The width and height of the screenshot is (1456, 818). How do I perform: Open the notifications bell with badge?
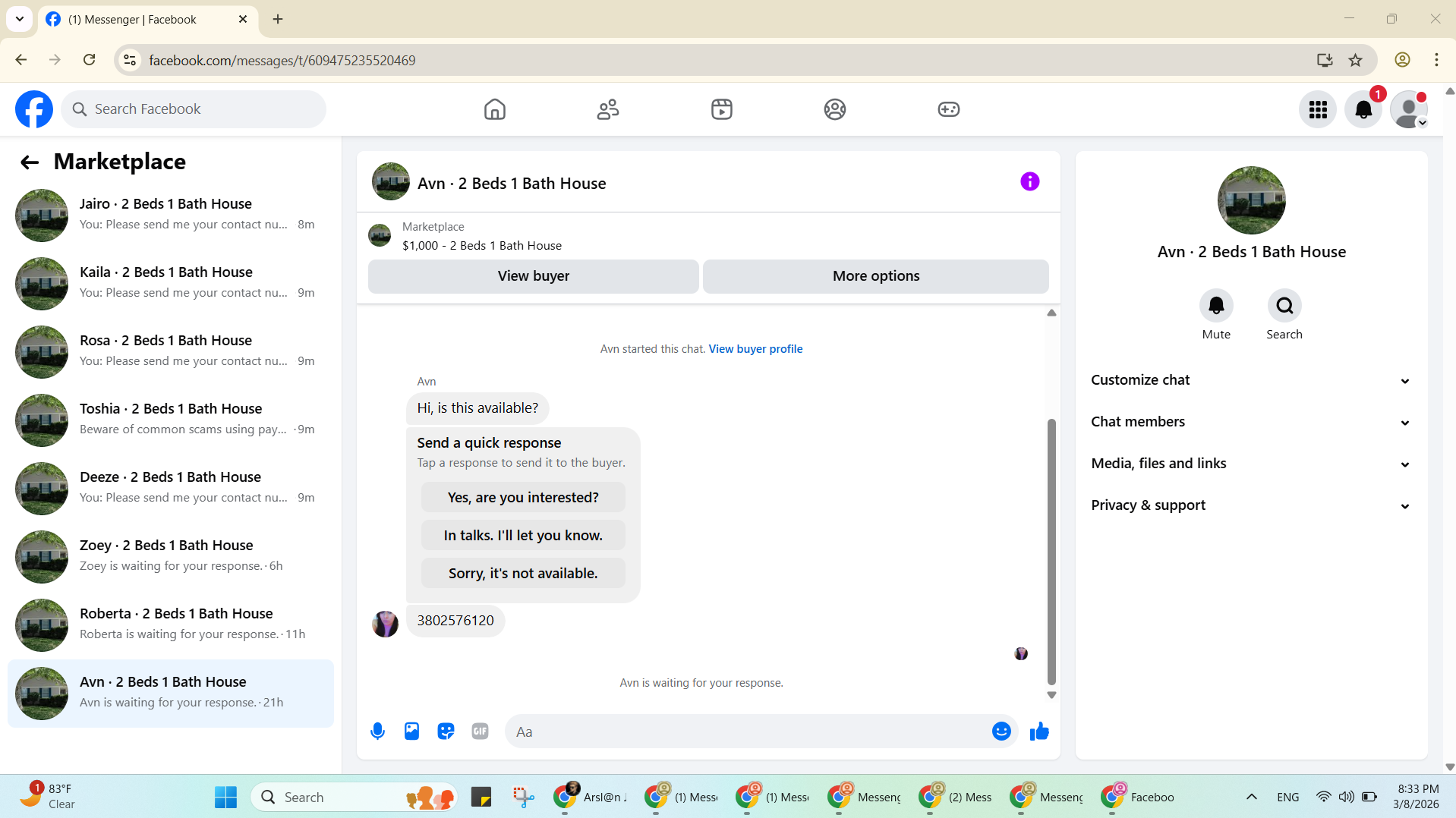coord(1363,110)
